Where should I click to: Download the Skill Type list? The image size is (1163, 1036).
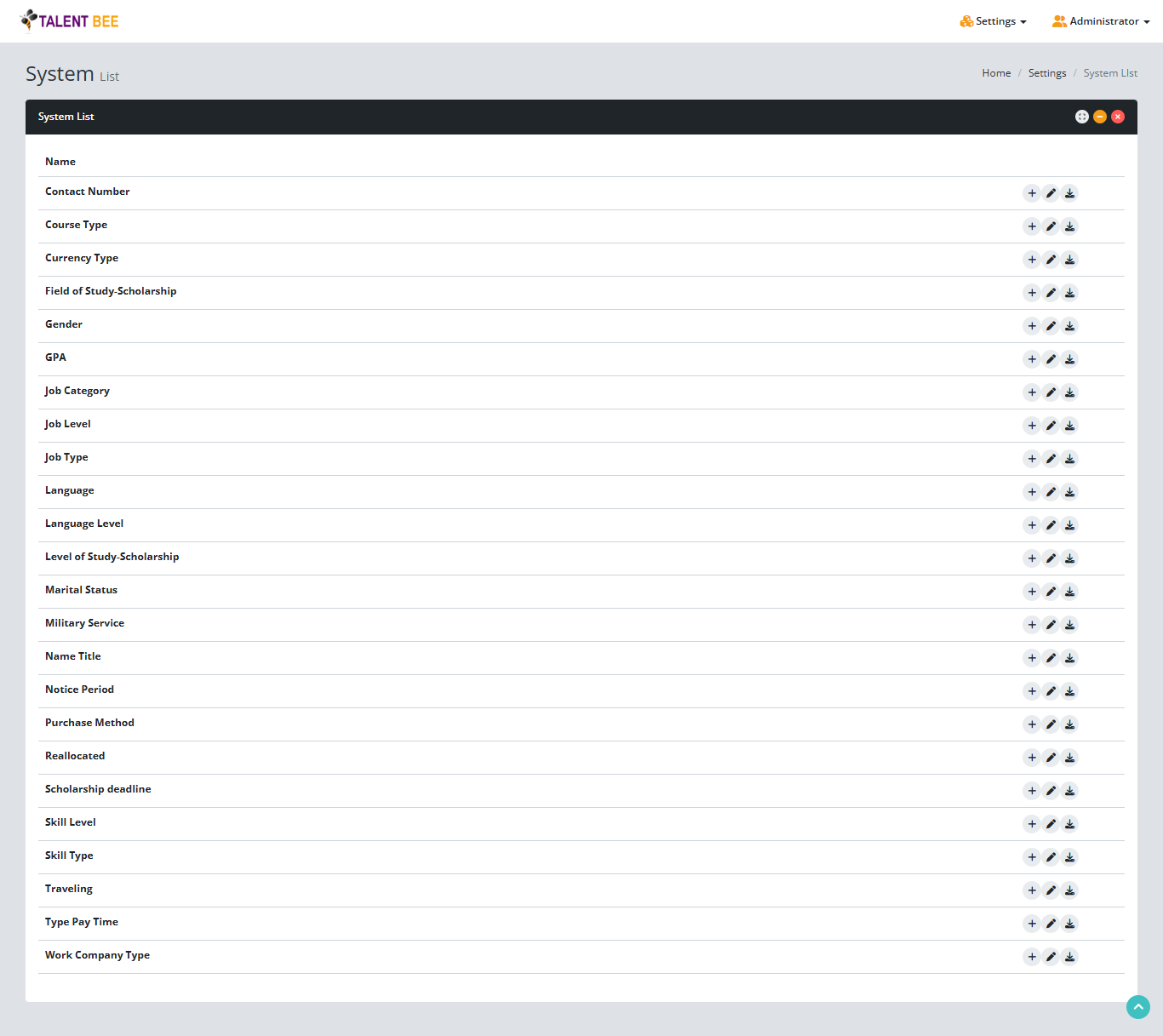pos(1070,857)
